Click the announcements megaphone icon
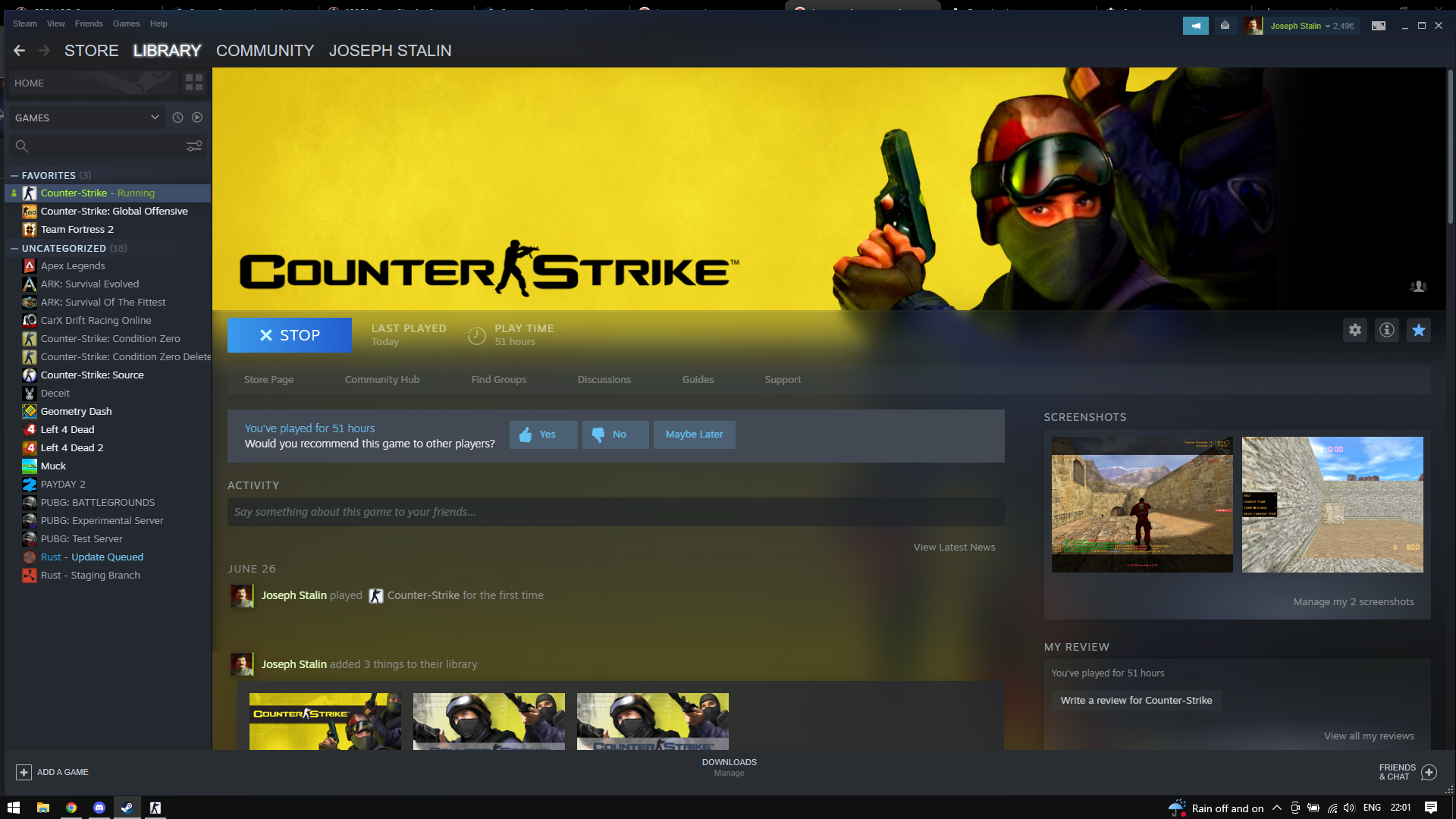Screen dimensions: 1456x819 [1195, 26]
